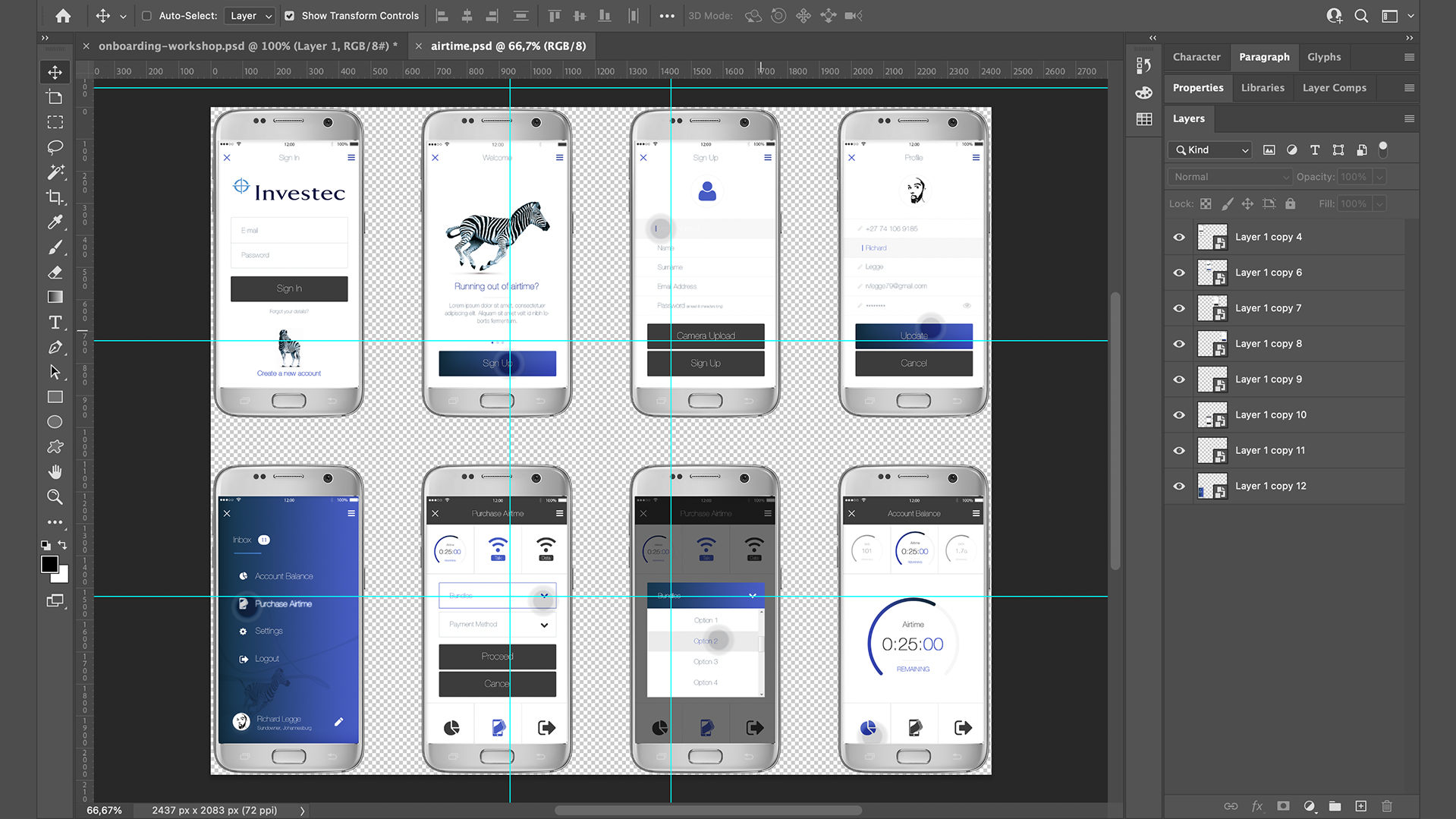Hide the Layer 1 copy 4 layer

tap(1178, 237)
